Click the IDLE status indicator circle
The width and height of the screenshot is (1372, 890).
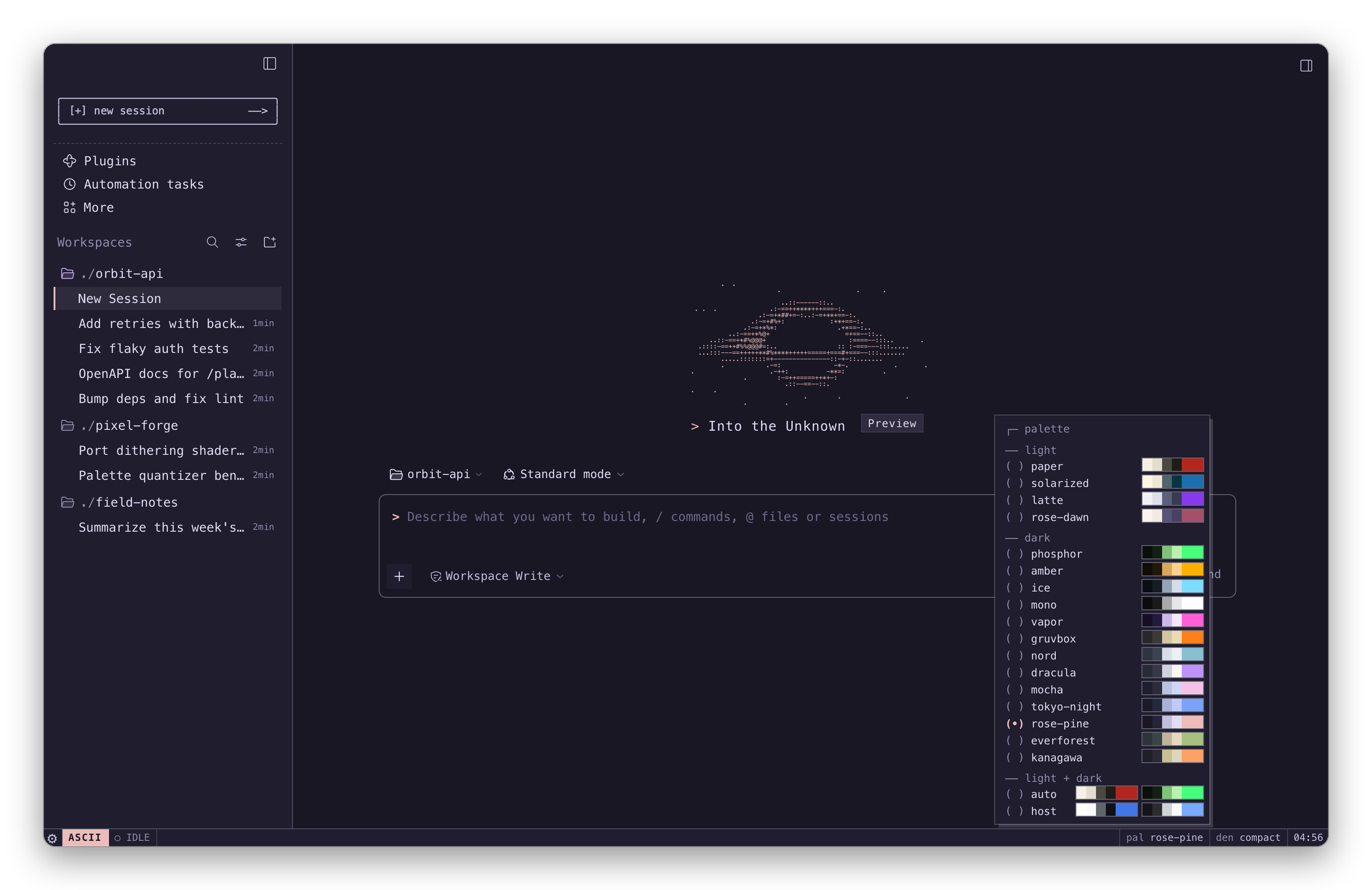tap(118, 838)
